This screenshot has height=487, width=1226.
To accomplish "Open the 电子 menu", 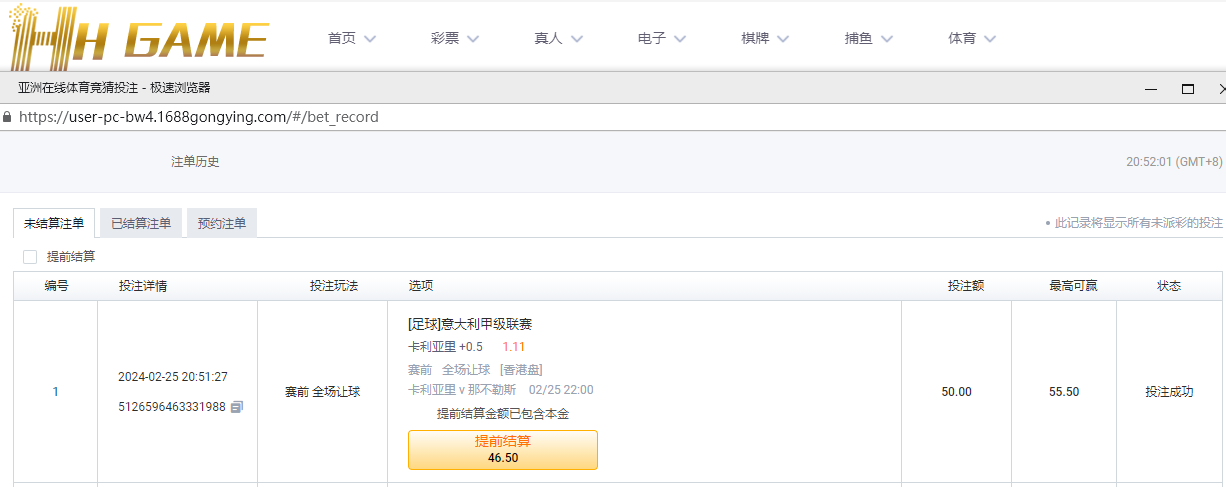I will [x=652, y=38].
